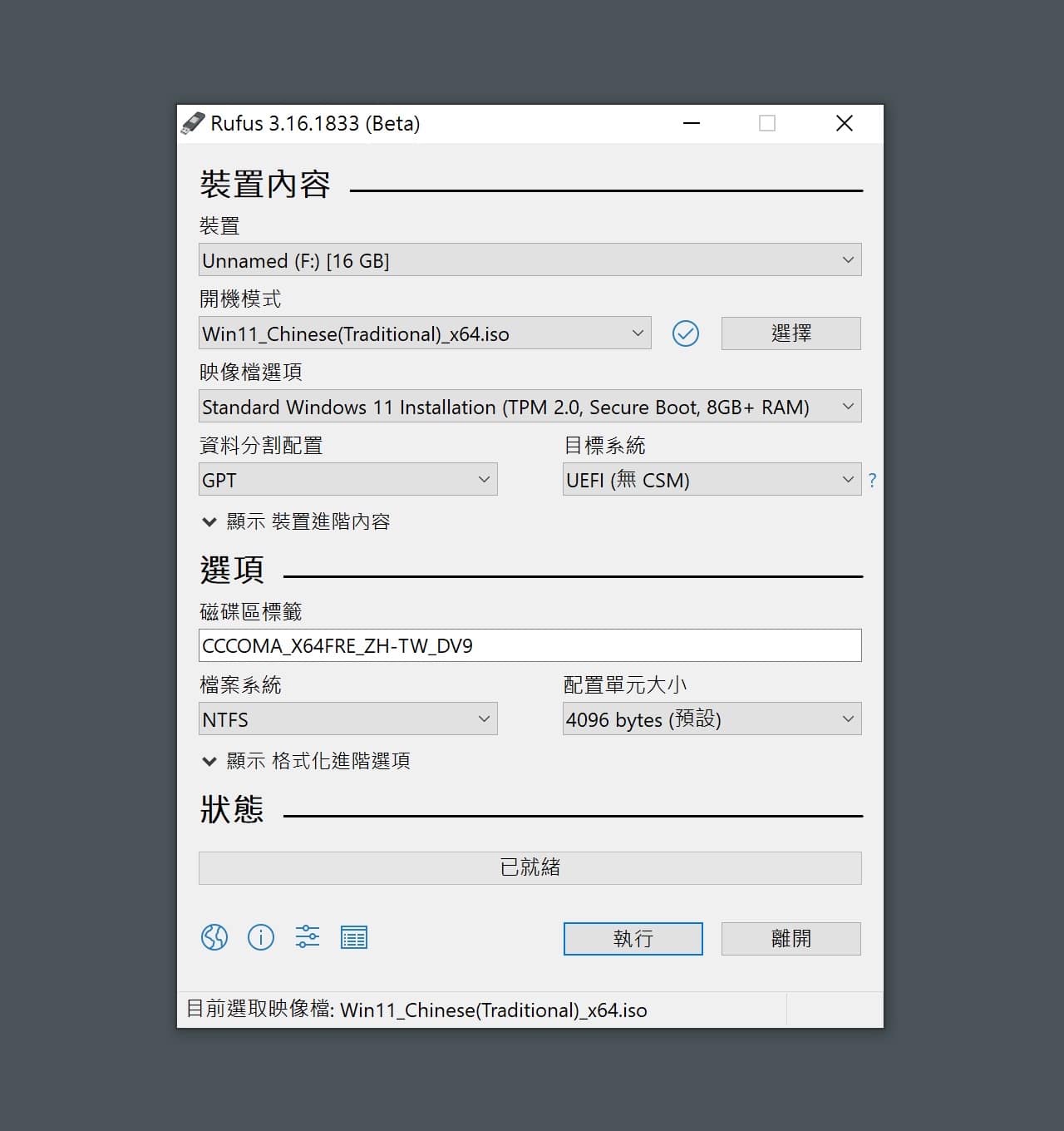Minimize the Rufus window

click(692, 123)
